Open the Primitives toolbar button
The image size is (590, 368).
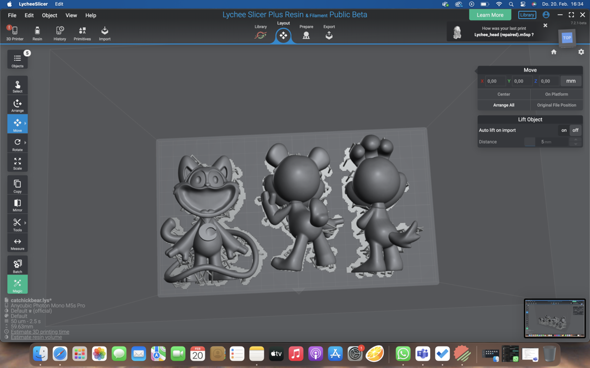pyautogui.click(x=82, y=33)
